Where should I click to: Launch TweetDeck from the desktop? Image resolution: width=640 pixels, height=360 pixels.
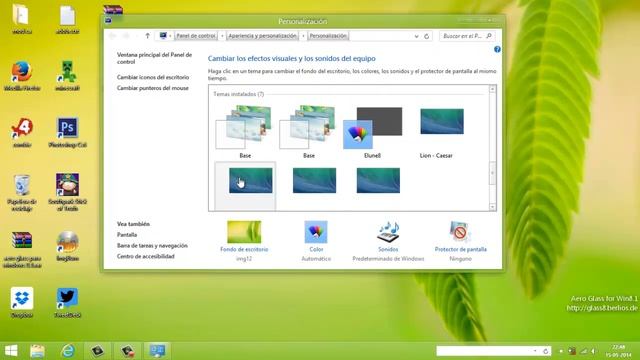pyautogui.click(x=67, y=302)
